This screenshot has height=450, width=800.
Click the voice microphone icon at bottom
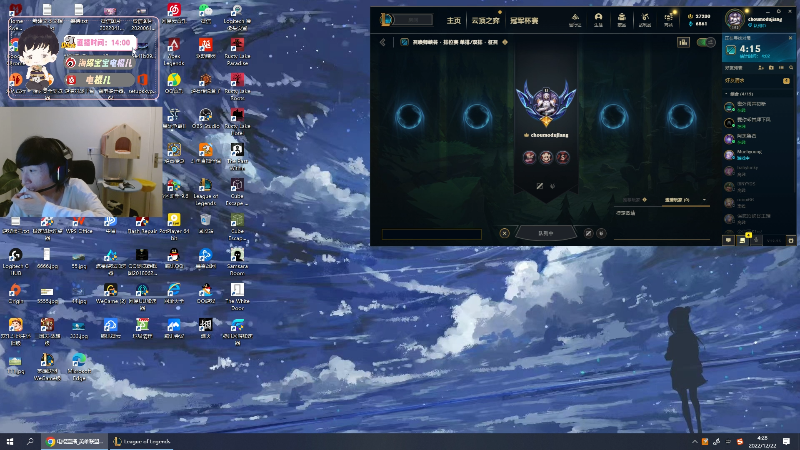tap(757, 240)
